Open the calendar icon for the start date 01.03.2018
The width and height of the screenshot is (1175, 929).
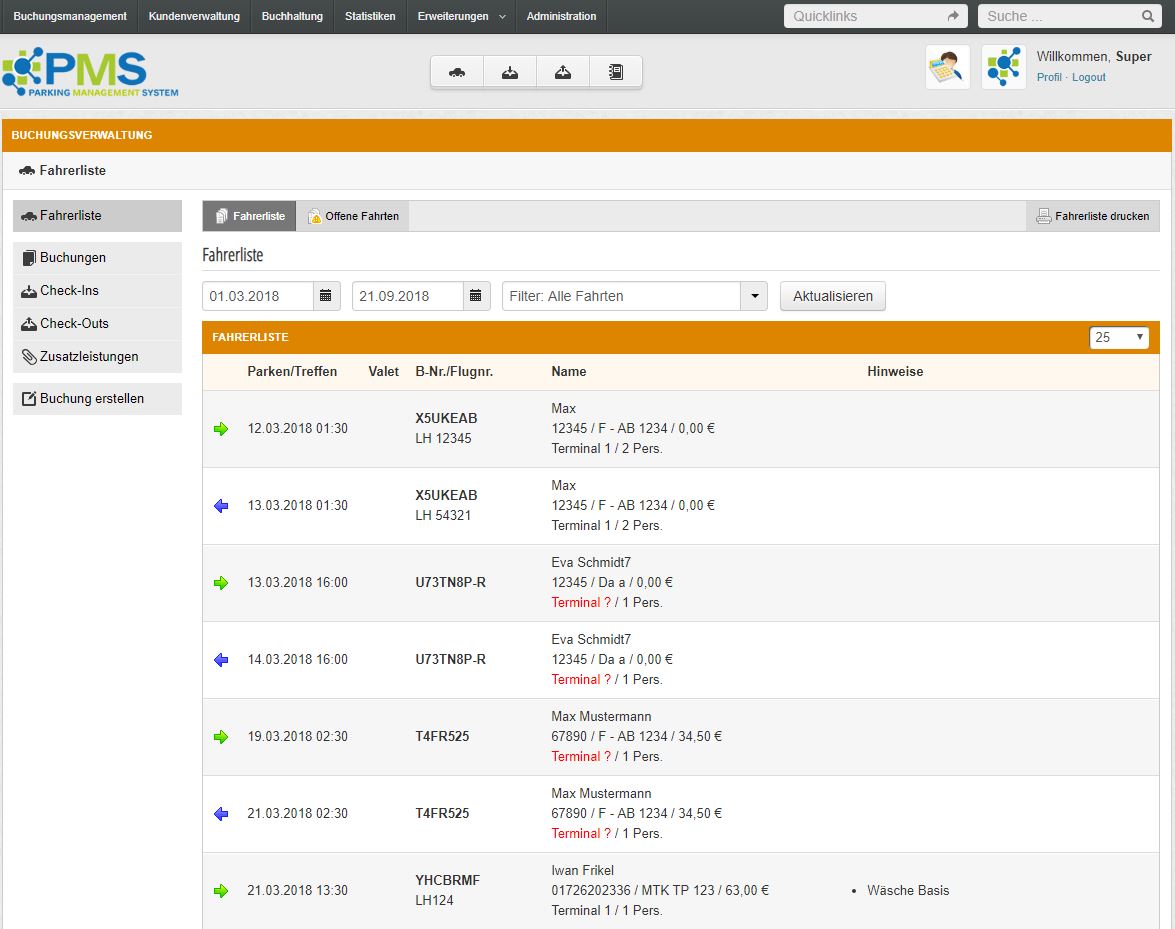click(x=326, y=296)
